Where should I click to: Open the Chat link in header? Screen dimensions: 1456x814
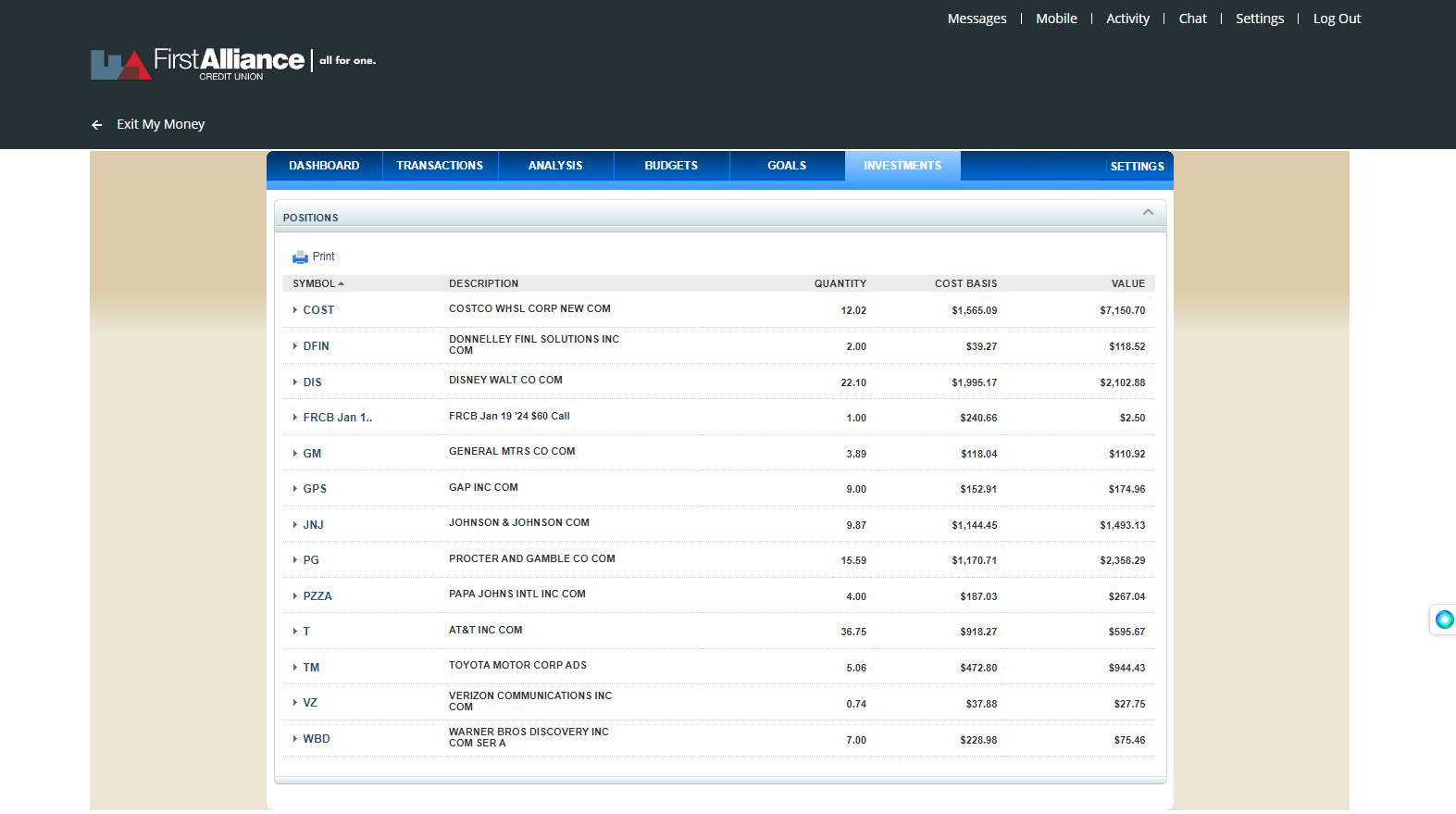coord(1192,19)
